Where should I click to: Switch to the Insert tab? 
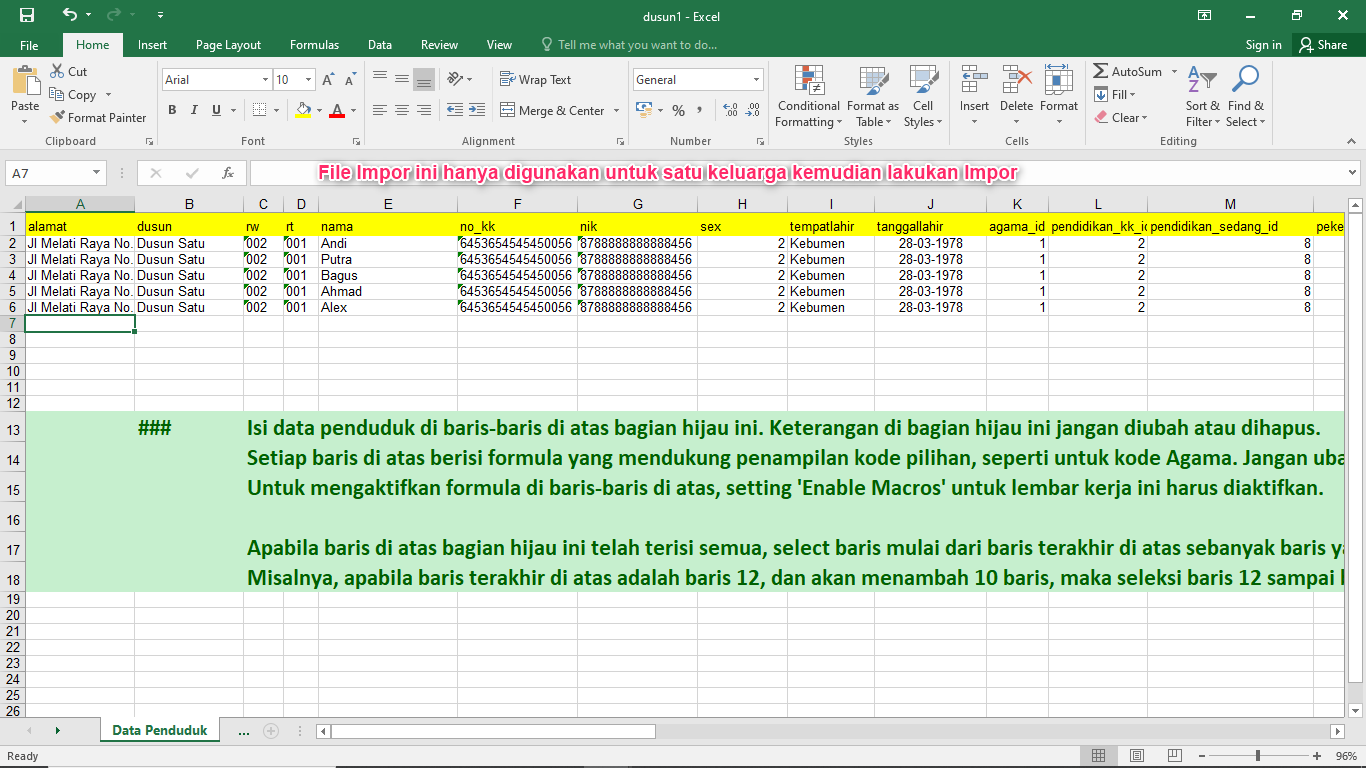pos(152,45)
